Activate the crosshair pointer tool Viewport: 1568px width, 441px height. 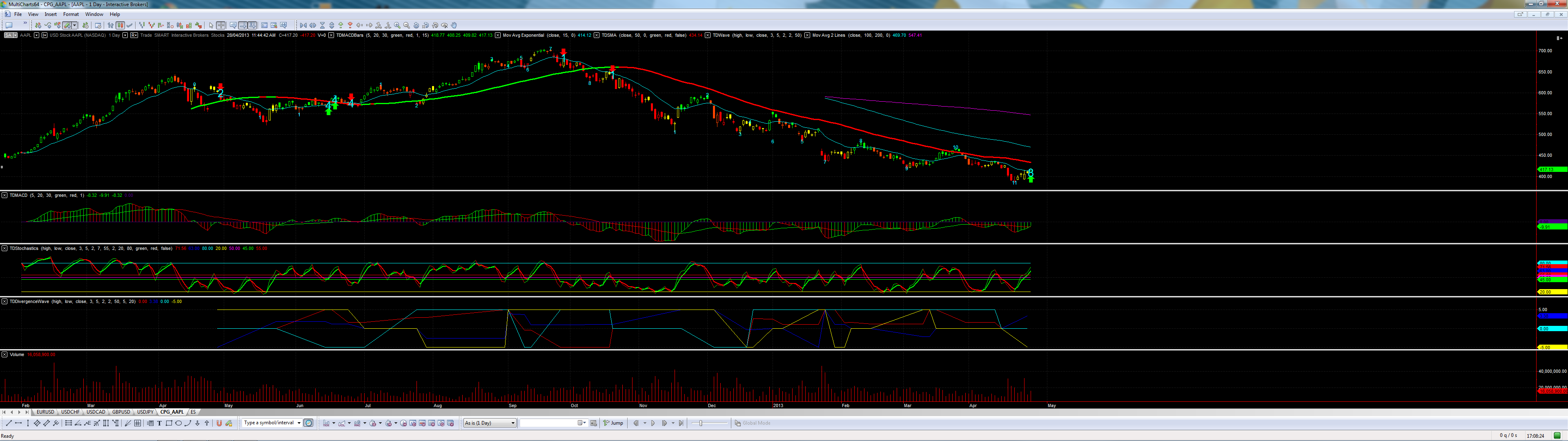[221, 26]
